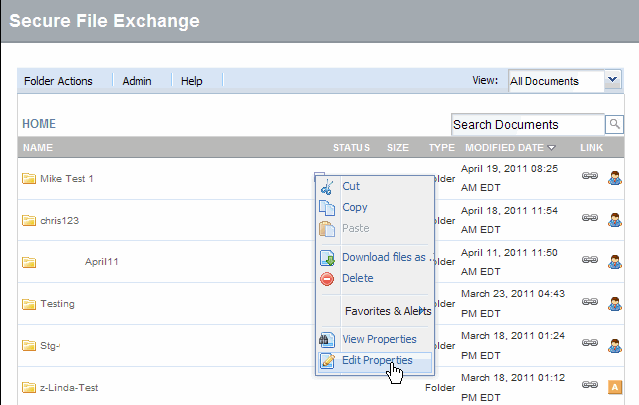Click link icon for Mike Test 1
The image size is (639, 405).
tap(590, 177)
